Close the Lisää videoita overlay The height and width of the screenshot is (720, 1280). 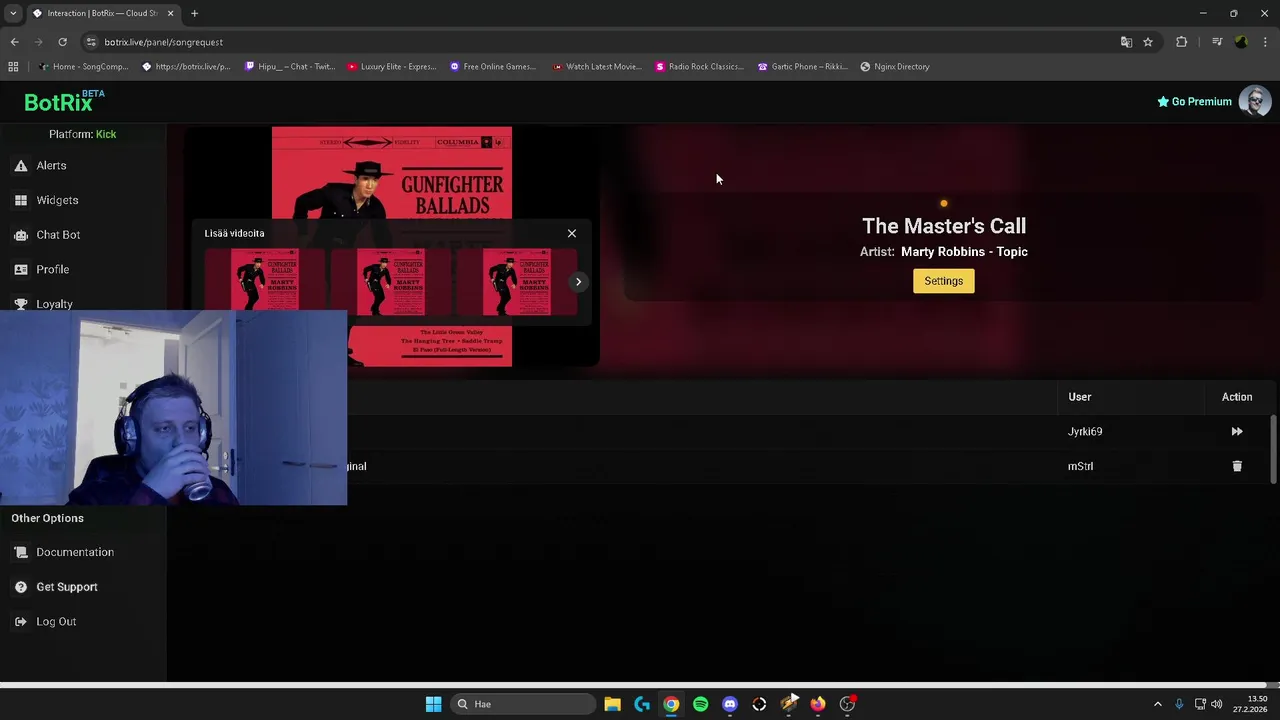pos(572,233)
